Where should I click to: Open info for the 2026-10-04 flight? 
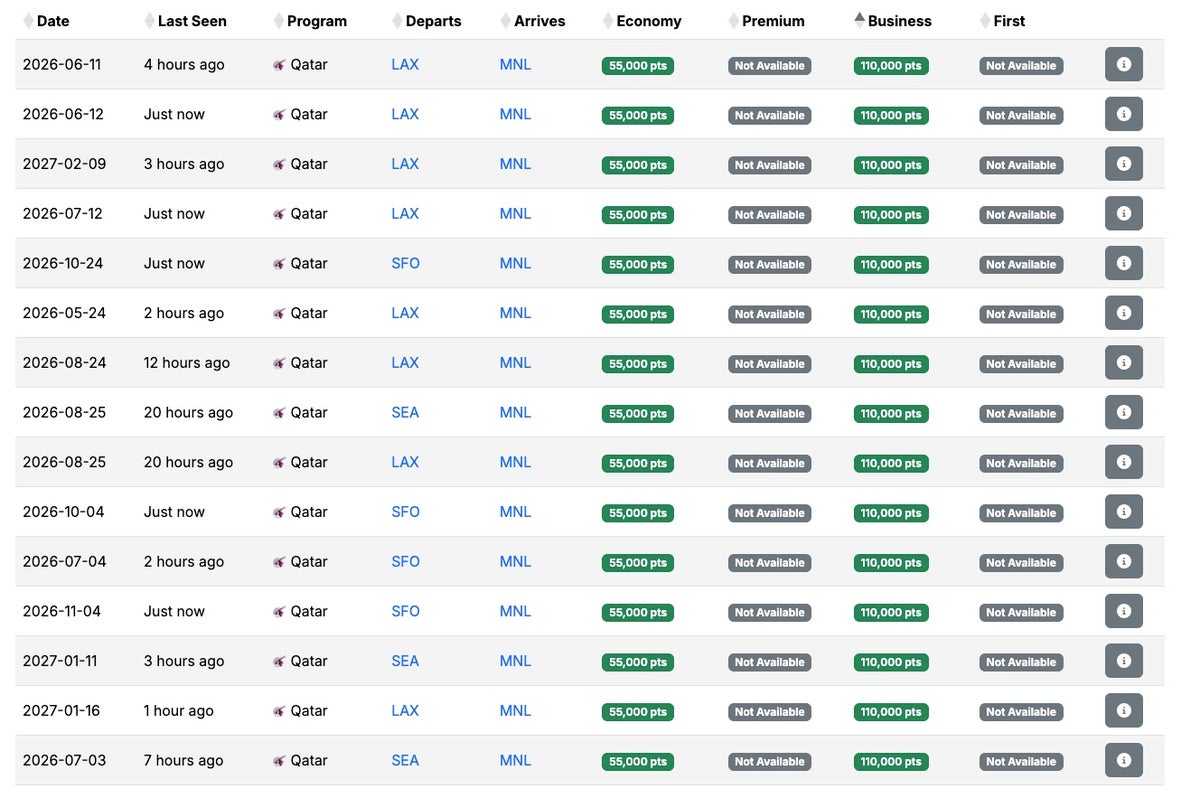(x=1123, y=512)
